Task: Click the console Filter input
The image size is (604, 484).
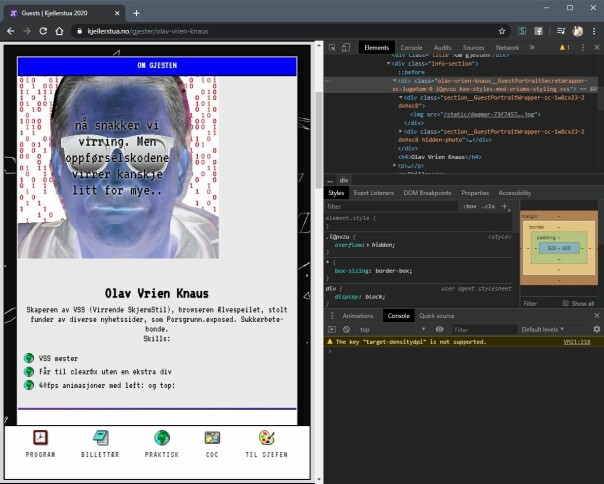Action: coord(484,329)
